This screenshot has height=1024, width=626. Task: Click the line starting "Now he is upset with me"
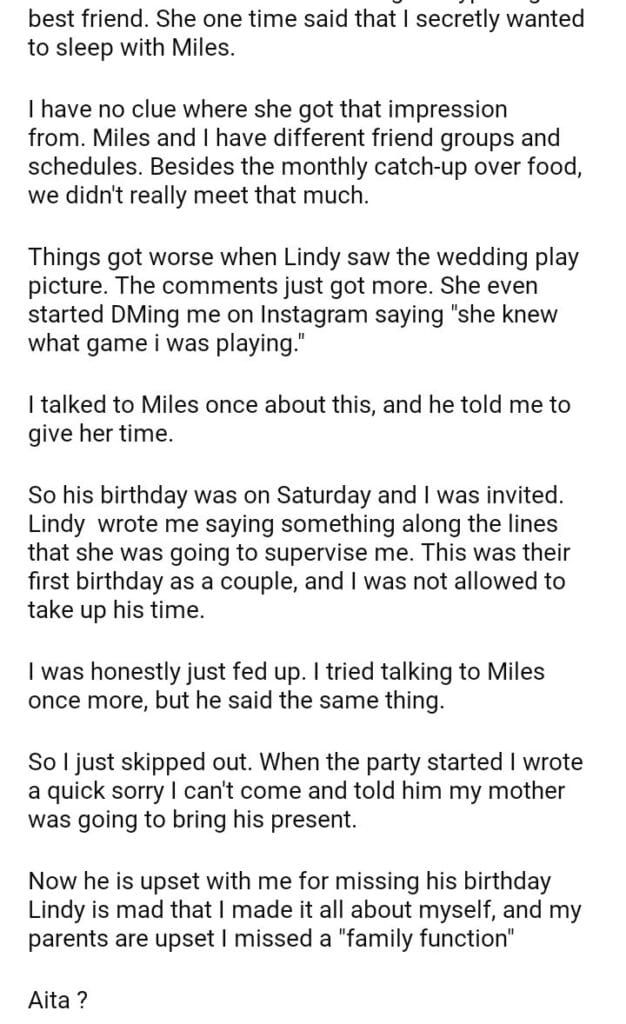point(289,882)
